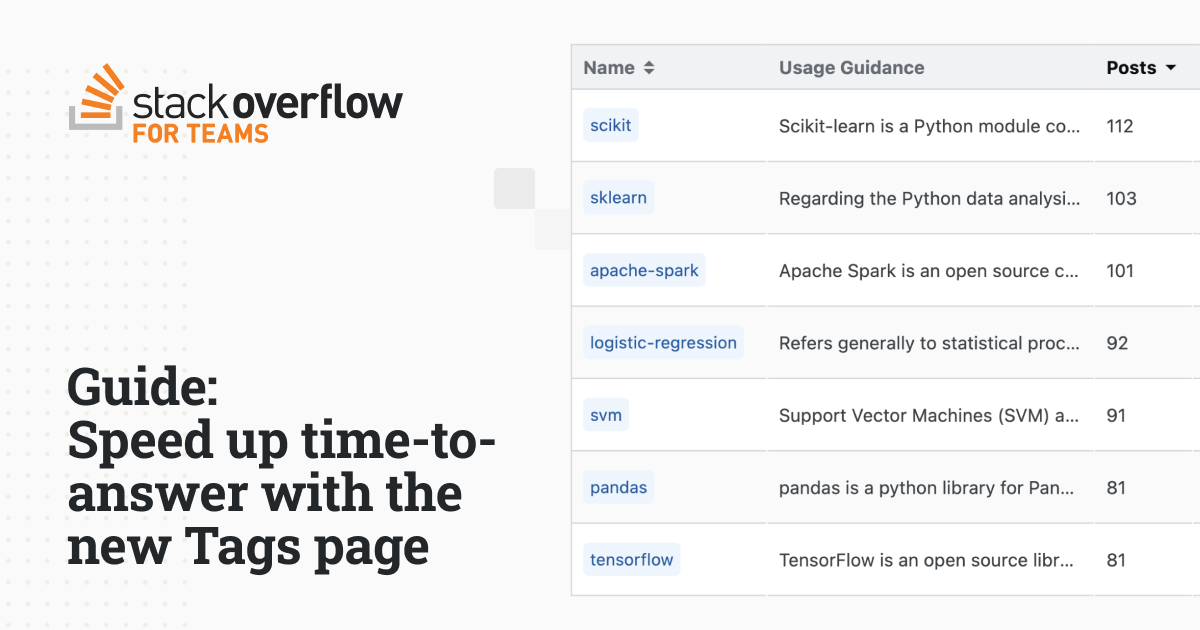Click the 'new Tags page' heading text

coord(247,546)
